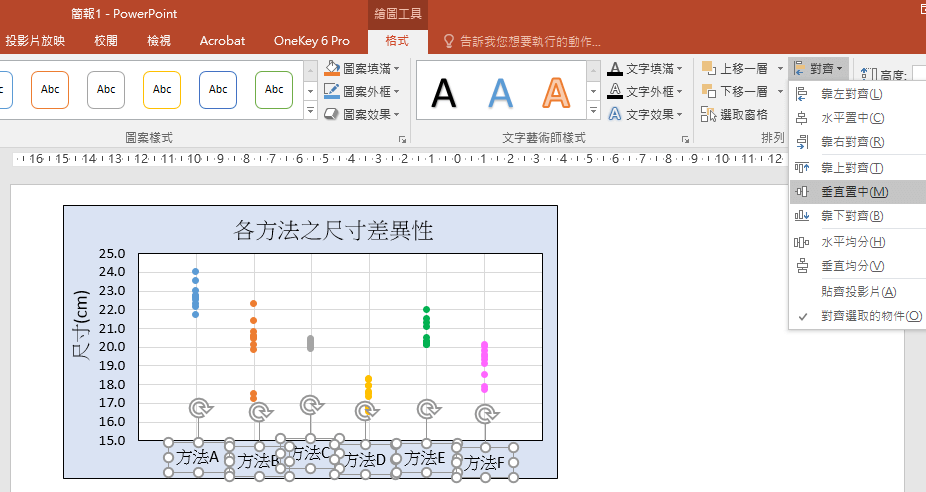Click the 靠下對齊 align bottom icon
Image resolution: width=926 pixels, height=492 pixels.
(x=802, y=216)
